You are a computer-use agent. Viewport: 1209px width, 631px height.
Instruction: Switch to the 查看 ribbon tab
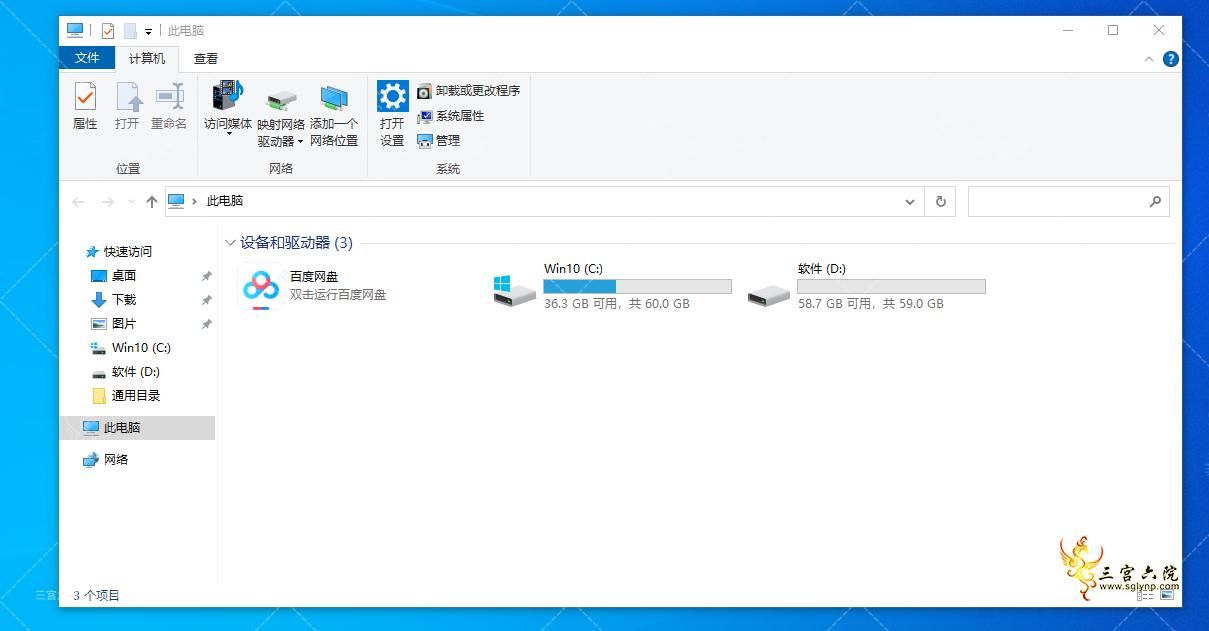click(x=206, y=58)
